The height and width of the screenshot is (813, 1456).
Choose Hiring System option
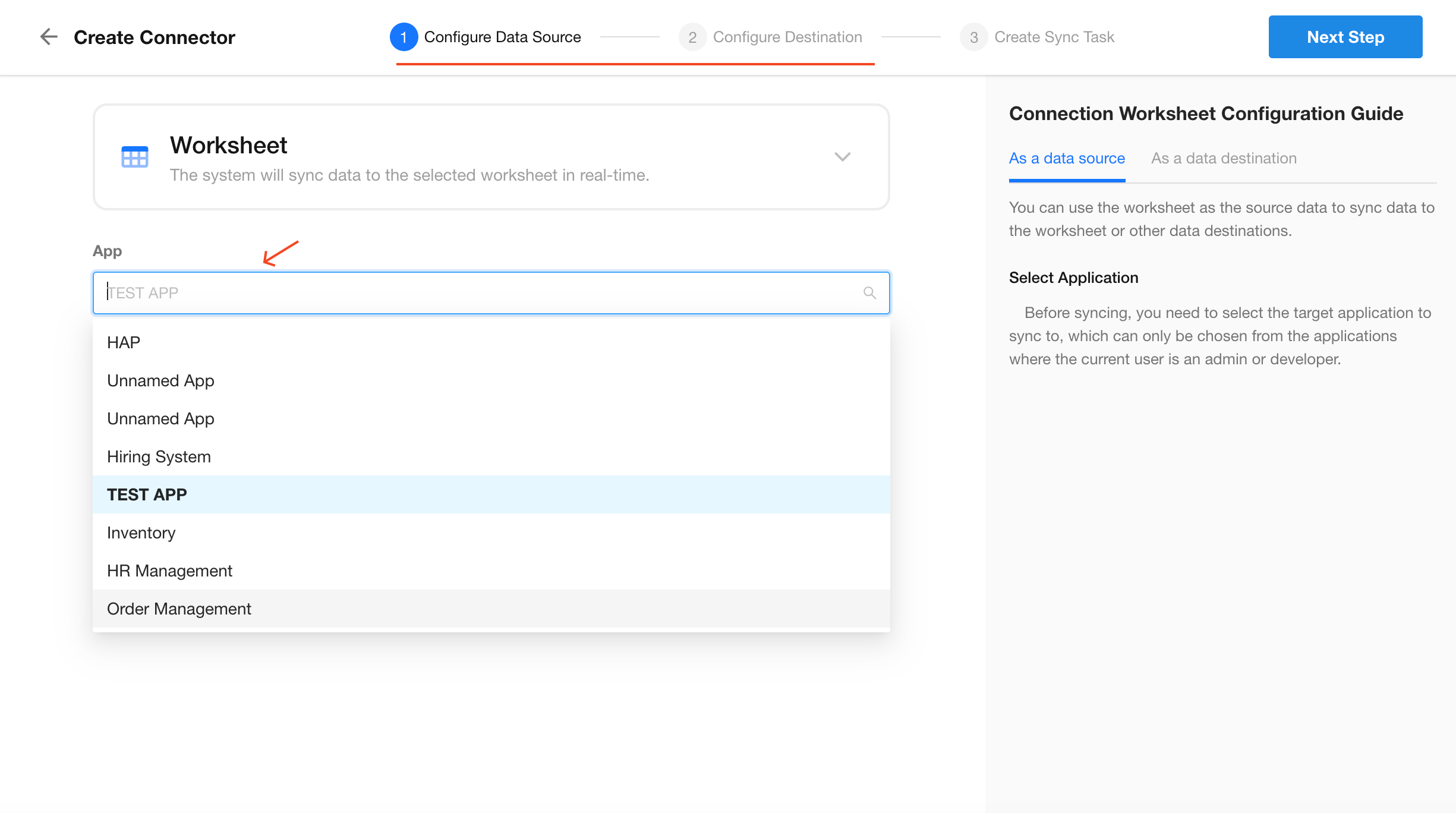[159, 456]
